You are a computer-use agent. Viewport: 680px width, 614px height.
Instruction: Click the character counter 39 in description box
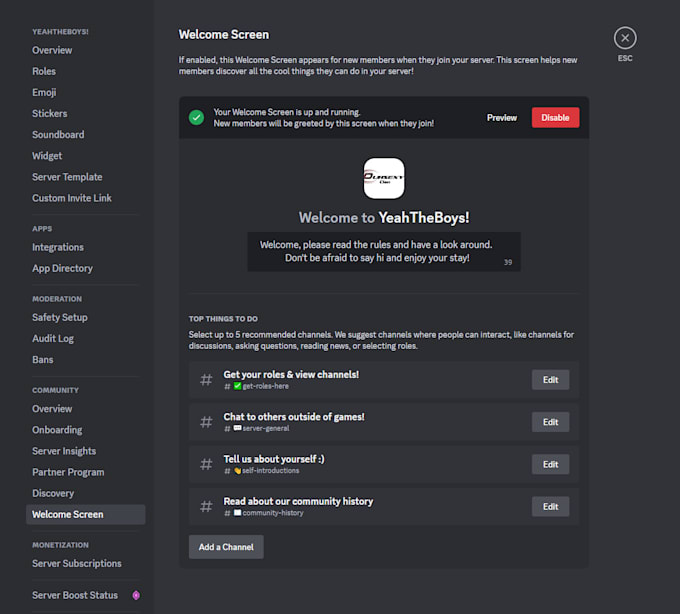pos(508,262)
